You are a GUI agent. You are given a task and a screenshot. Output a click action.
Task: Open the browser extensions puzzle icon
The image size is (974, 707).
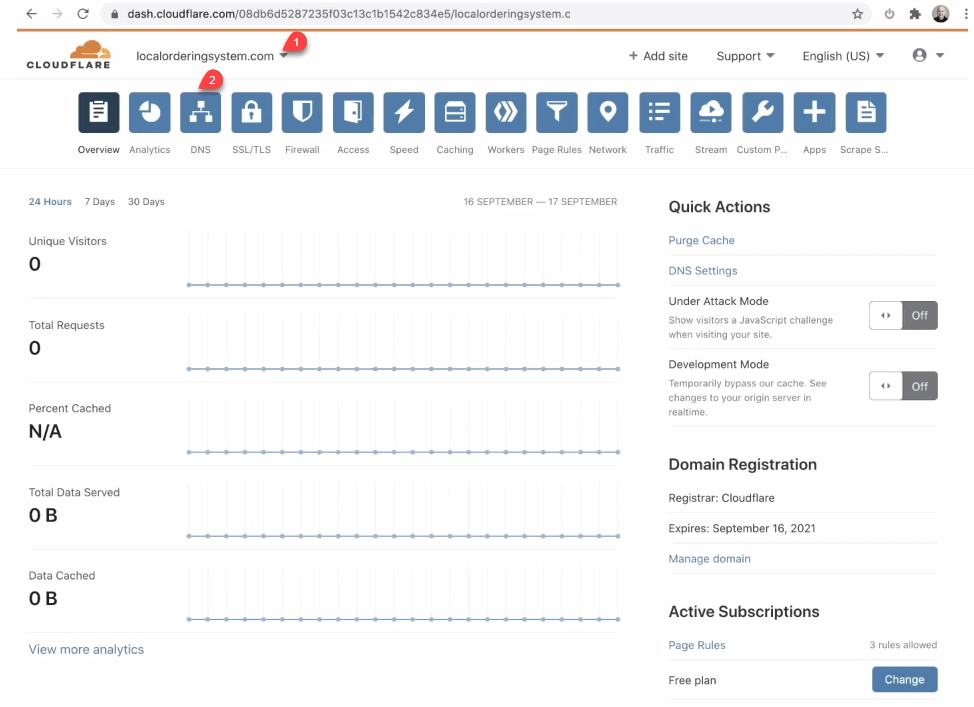pyautogui.click(x=915, y=14)
